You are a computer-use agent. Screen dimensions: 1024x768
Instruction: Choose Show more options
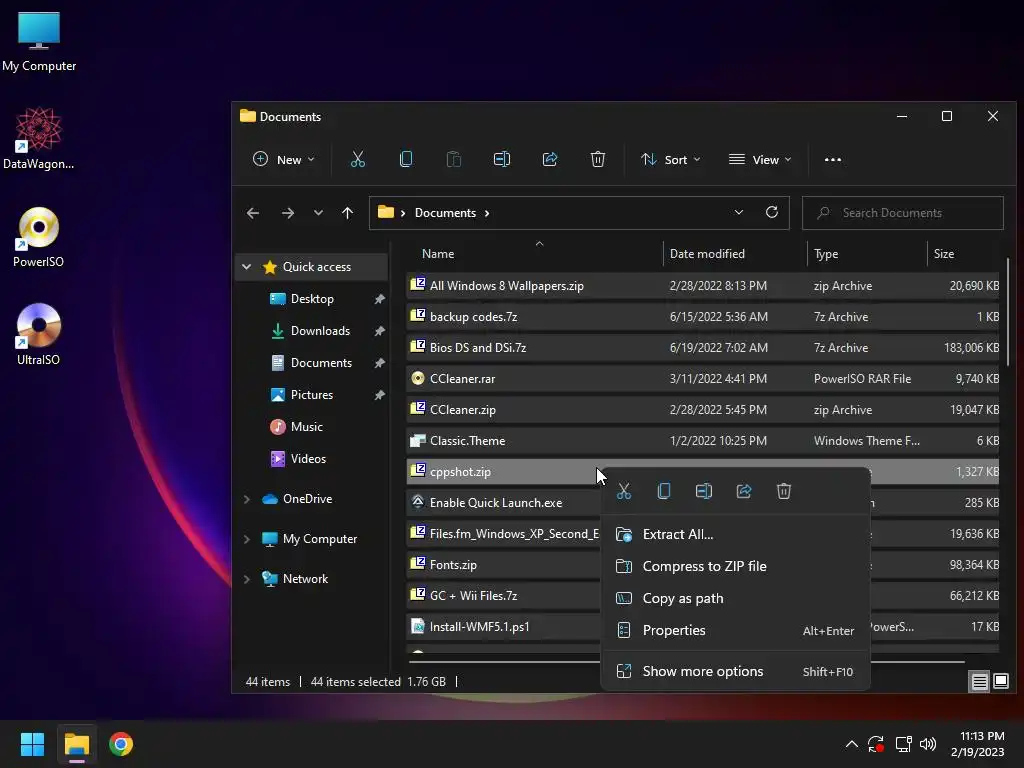pos(735,671)
